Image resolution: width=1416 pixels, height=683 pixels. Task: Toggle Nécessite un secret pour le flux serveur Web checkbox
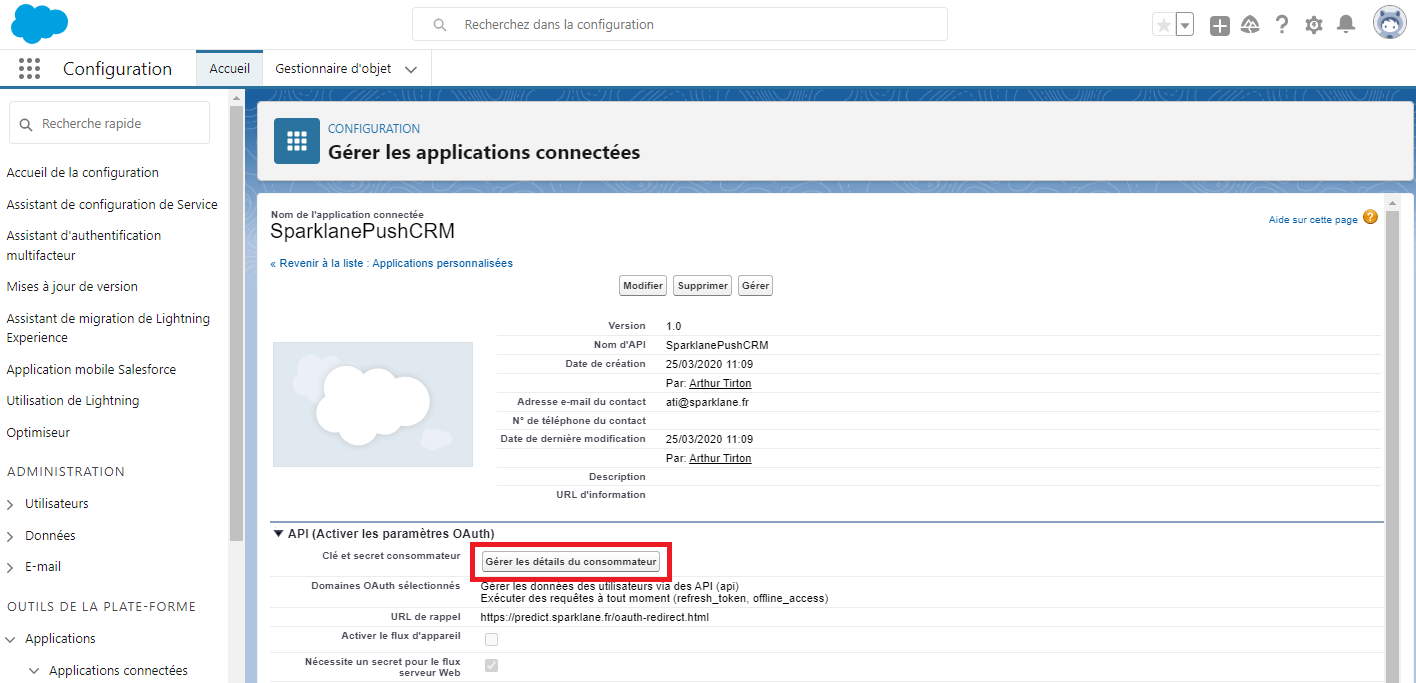point(491,666)
